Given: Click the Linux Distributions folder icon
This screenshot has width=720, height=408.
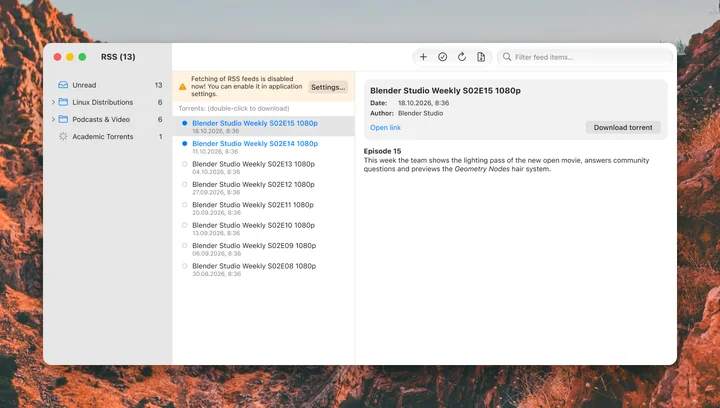Looking at the screenshot, I should 63,102.
